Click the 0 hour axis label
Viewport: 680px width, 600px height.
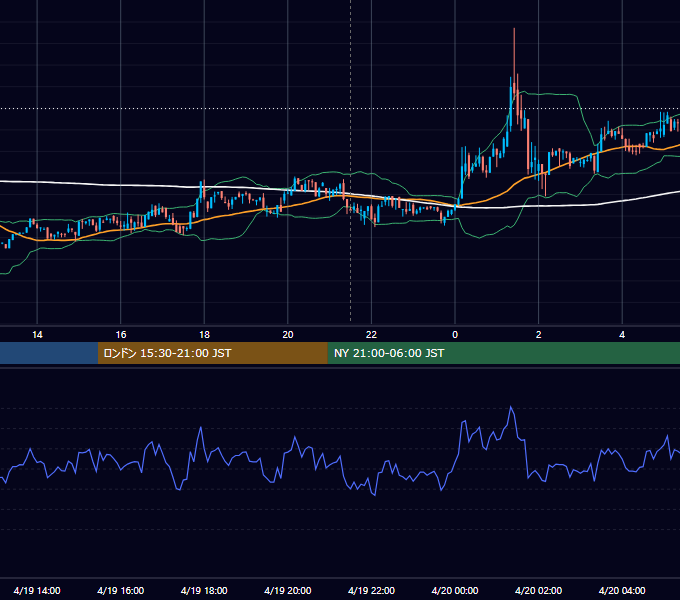[x=455, y=335]
